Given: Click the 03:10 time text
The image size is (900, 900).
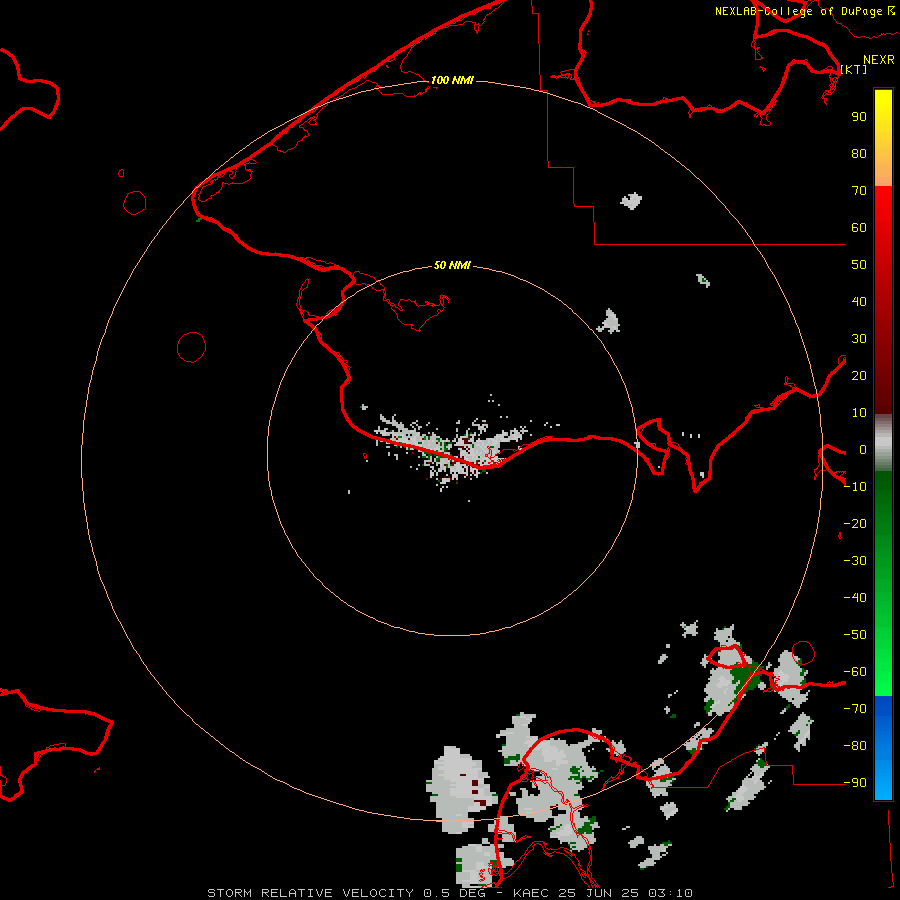Looking at the screenshot, I should coord(670,893).
